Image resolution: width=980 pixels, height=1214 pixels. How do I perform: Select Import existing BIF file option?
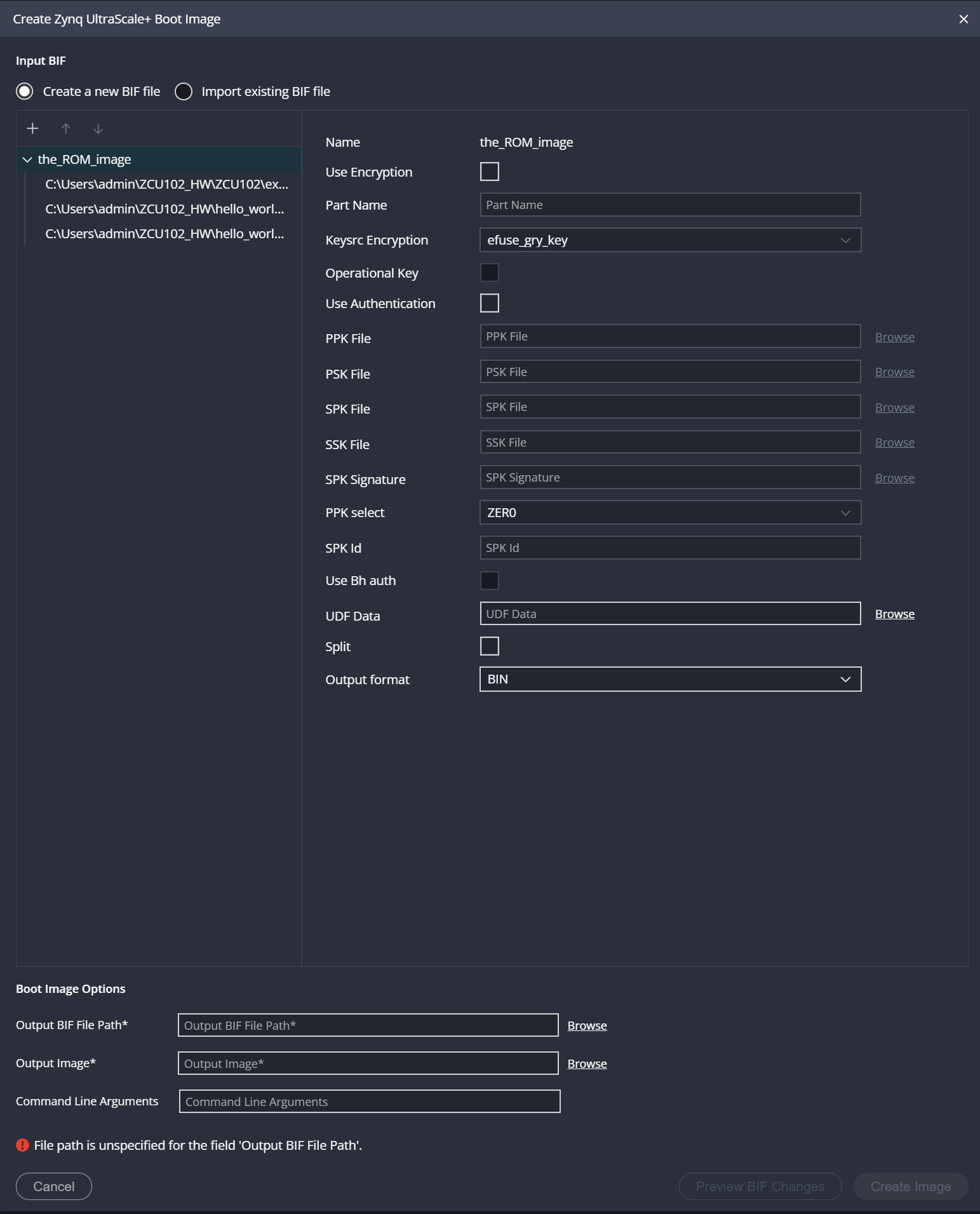tap(184, 91)
